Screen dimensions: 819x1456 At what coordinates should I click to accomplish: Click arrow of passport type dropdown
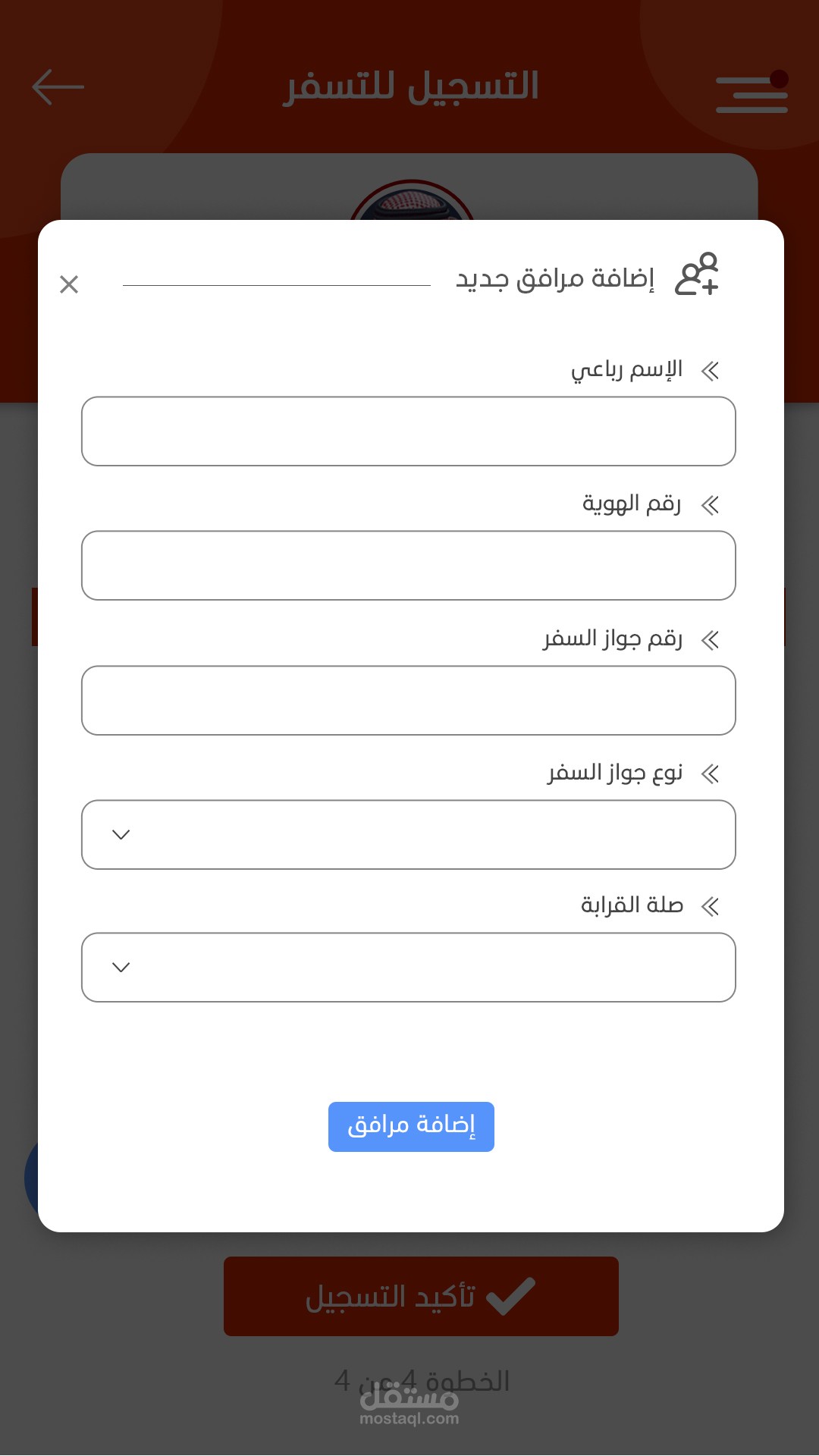[121, 834]
